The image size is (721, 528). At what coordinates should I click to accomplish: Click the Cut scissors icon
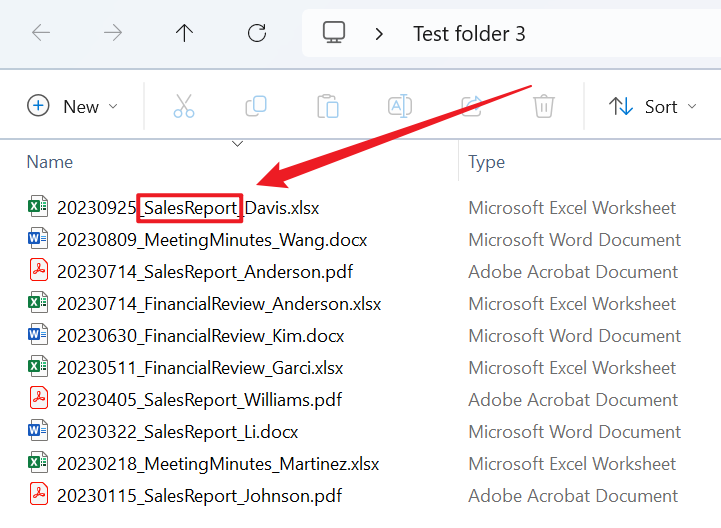click(184, 106)
